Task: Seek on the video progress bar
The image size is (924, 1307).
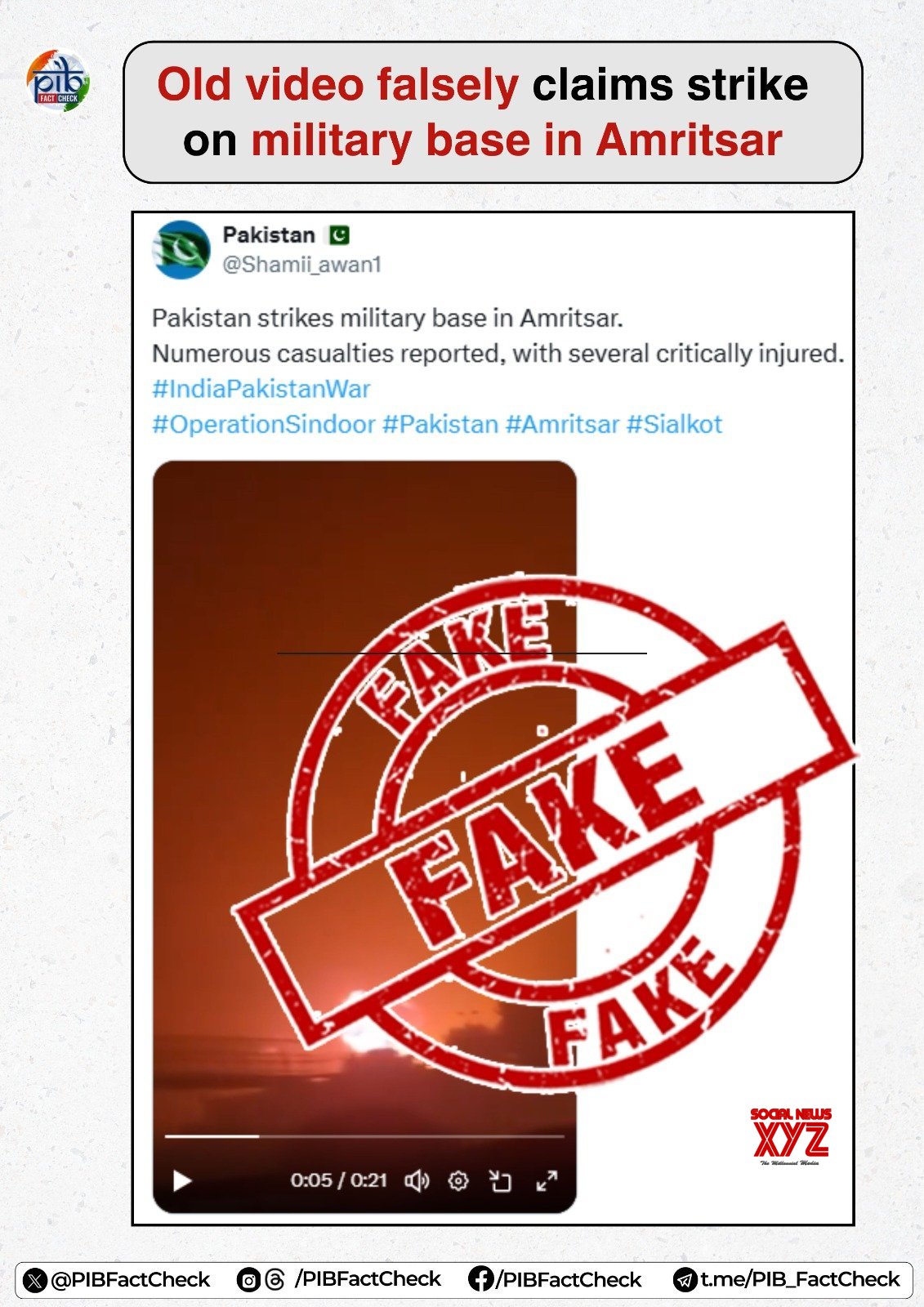Action: coord(364,1136)
